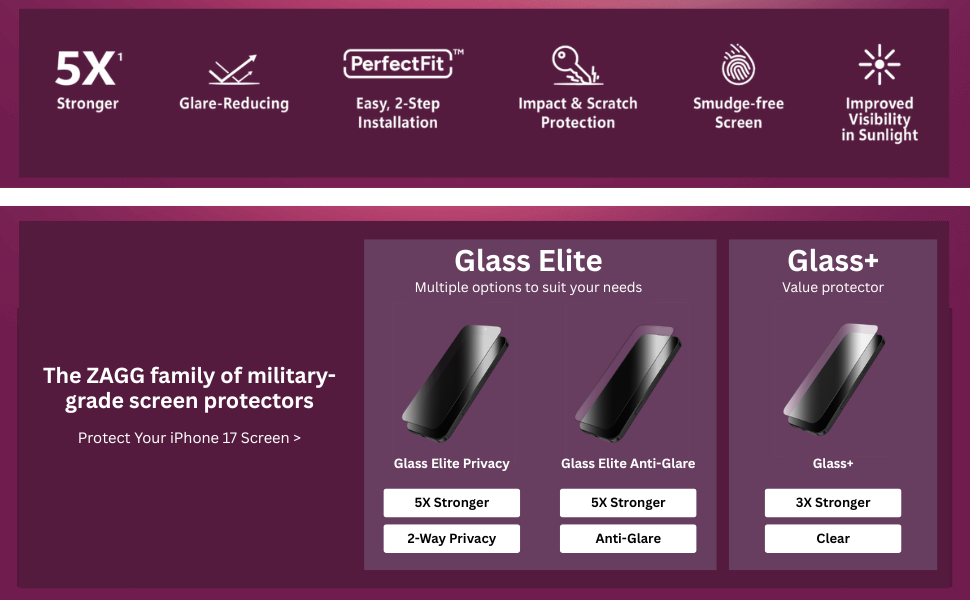Click the Anti-Glare button

[628, 539]
